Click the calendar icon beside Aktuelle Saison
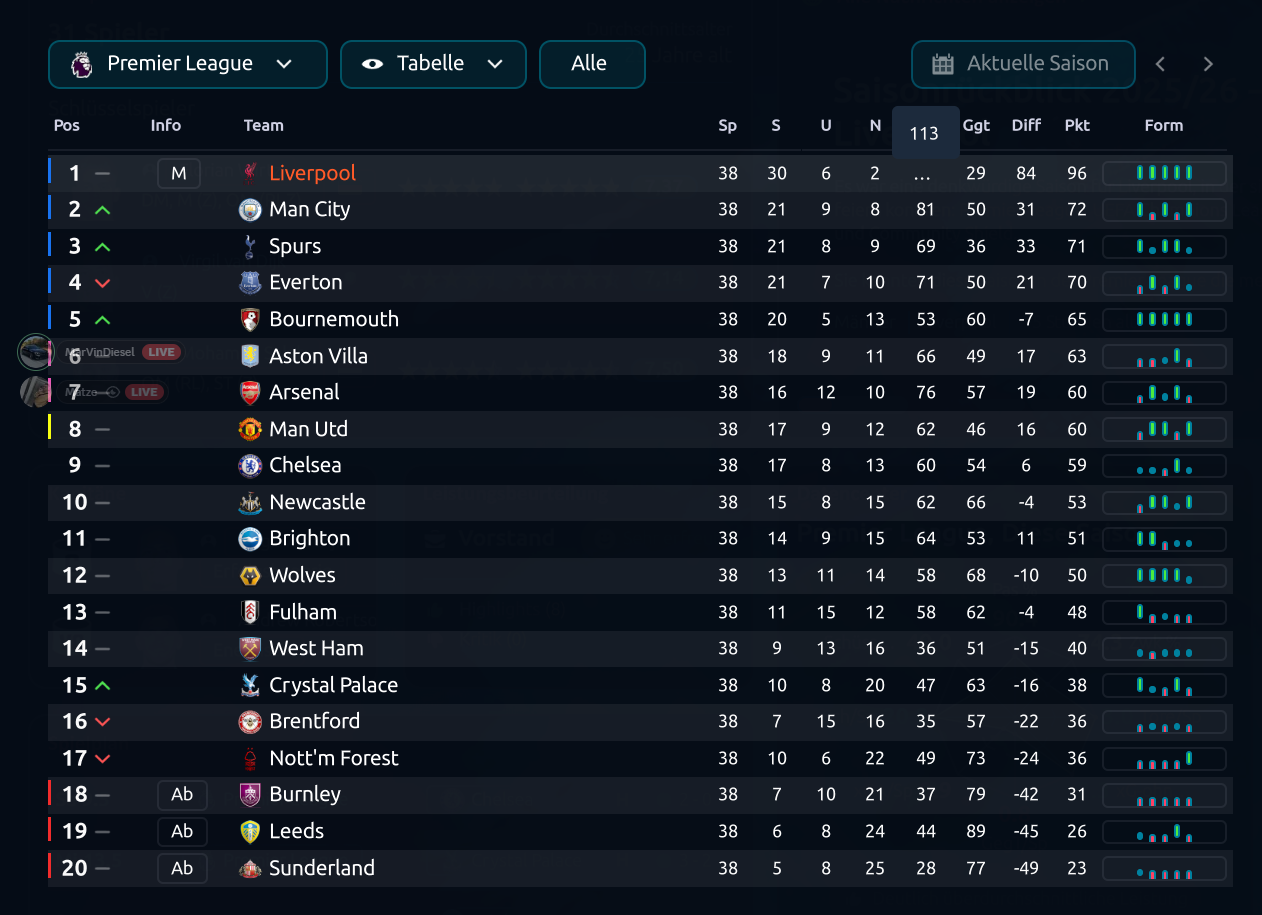Viewport: 1262px width, 915px height. tap(943, 64)
